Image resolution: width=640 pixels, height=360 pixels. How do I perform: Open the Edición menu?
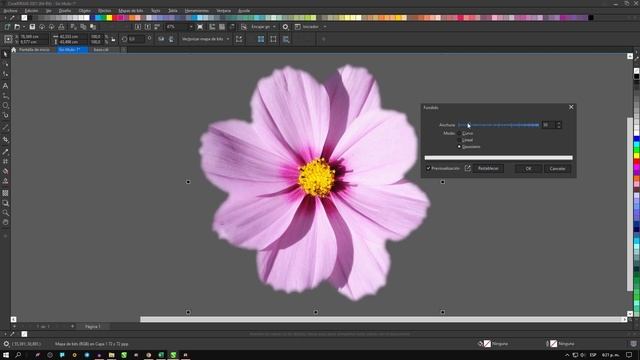coord(31,11)
